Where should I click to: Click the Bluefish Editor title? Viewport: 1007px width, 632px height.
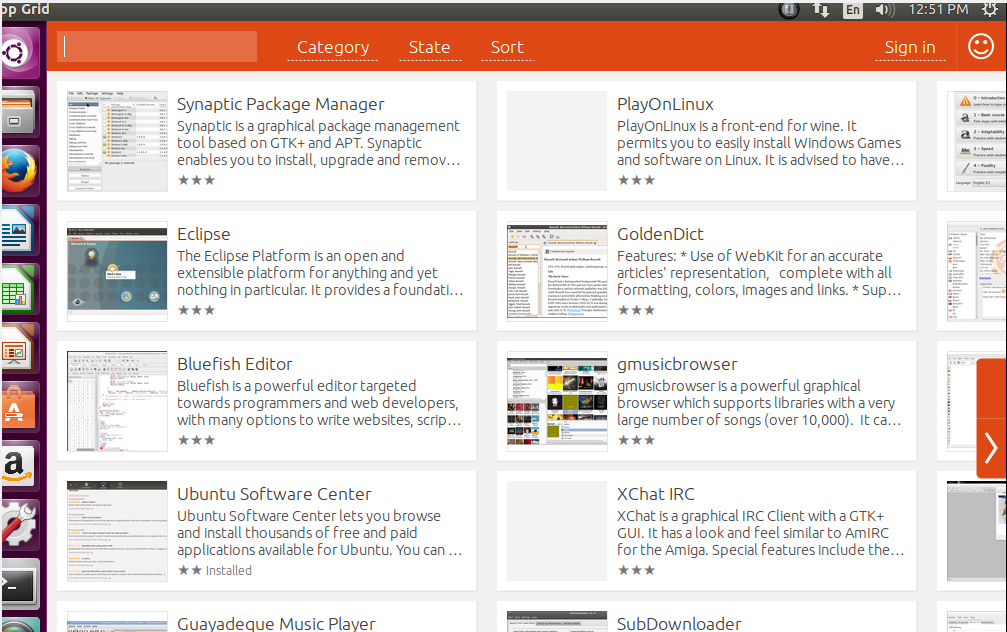coord(234,364)
